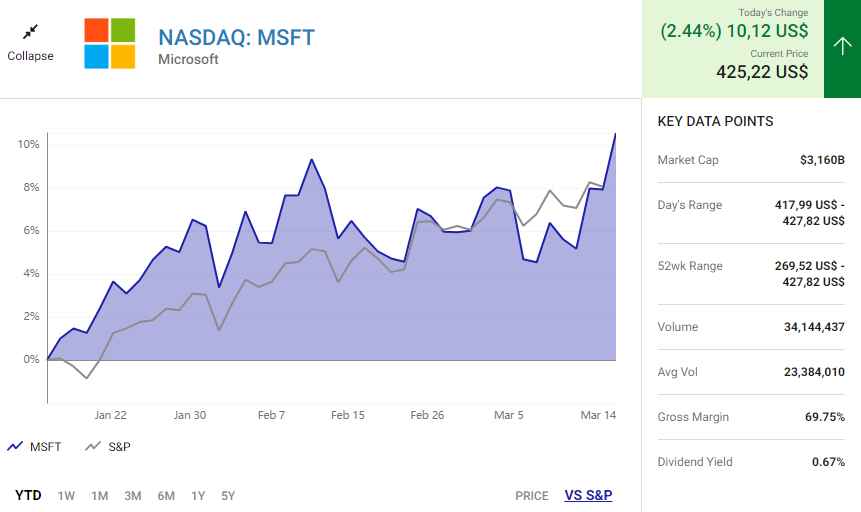Click the Collapse arrows icon
This screenshot has width=861, height=512.
(x=30, y=33)
